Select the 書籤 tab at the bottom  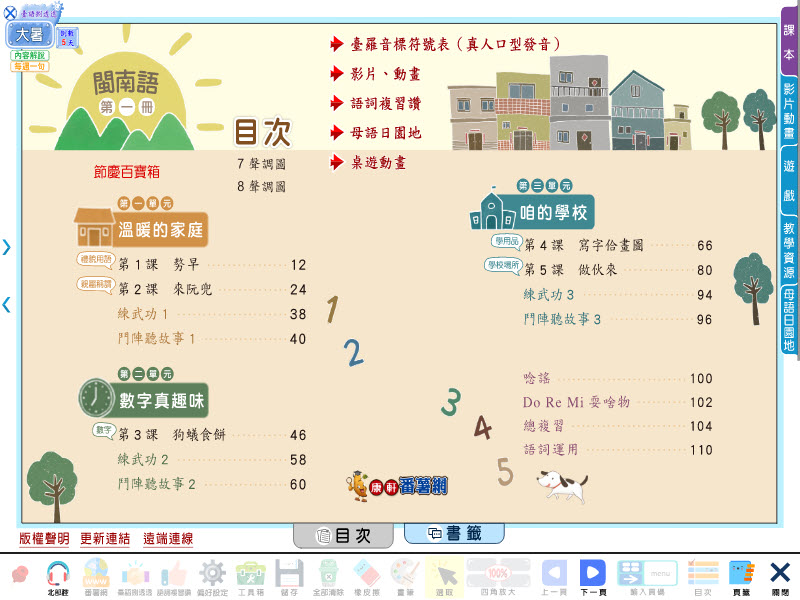[454, 534]
